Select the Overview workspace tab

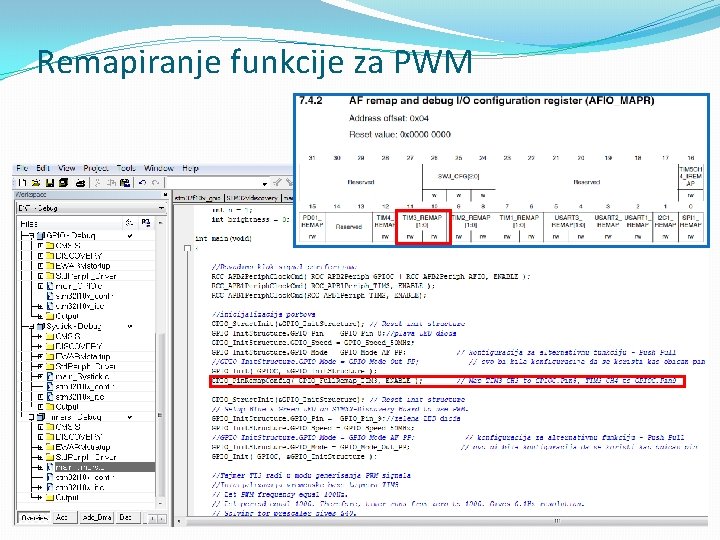(x=34, y=518)
